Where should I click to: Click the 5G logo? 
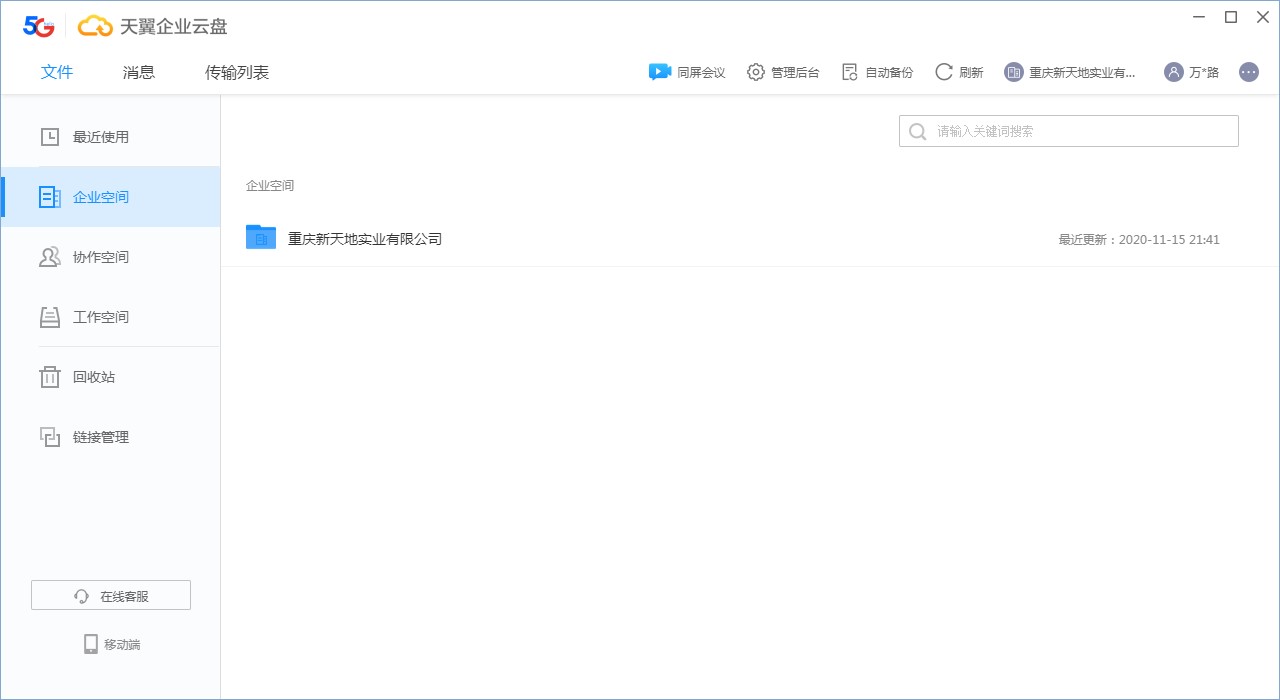pos(39,26)
